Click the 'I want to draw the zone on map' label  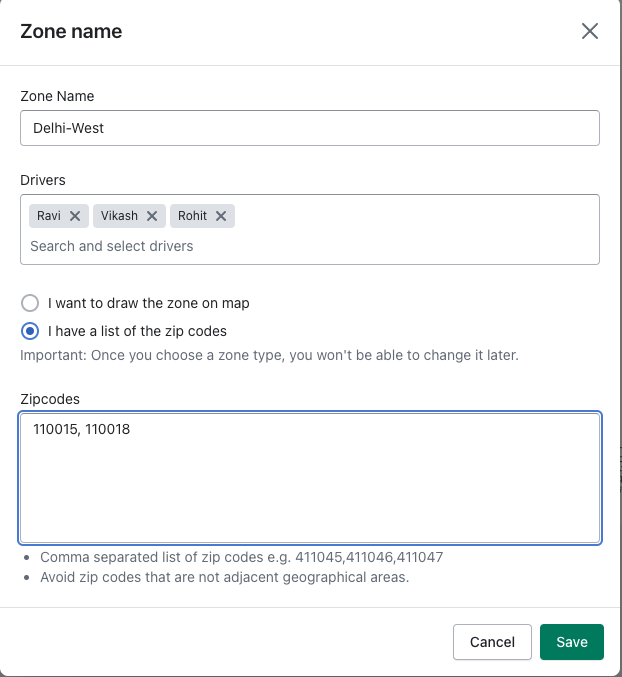[148, 303]
